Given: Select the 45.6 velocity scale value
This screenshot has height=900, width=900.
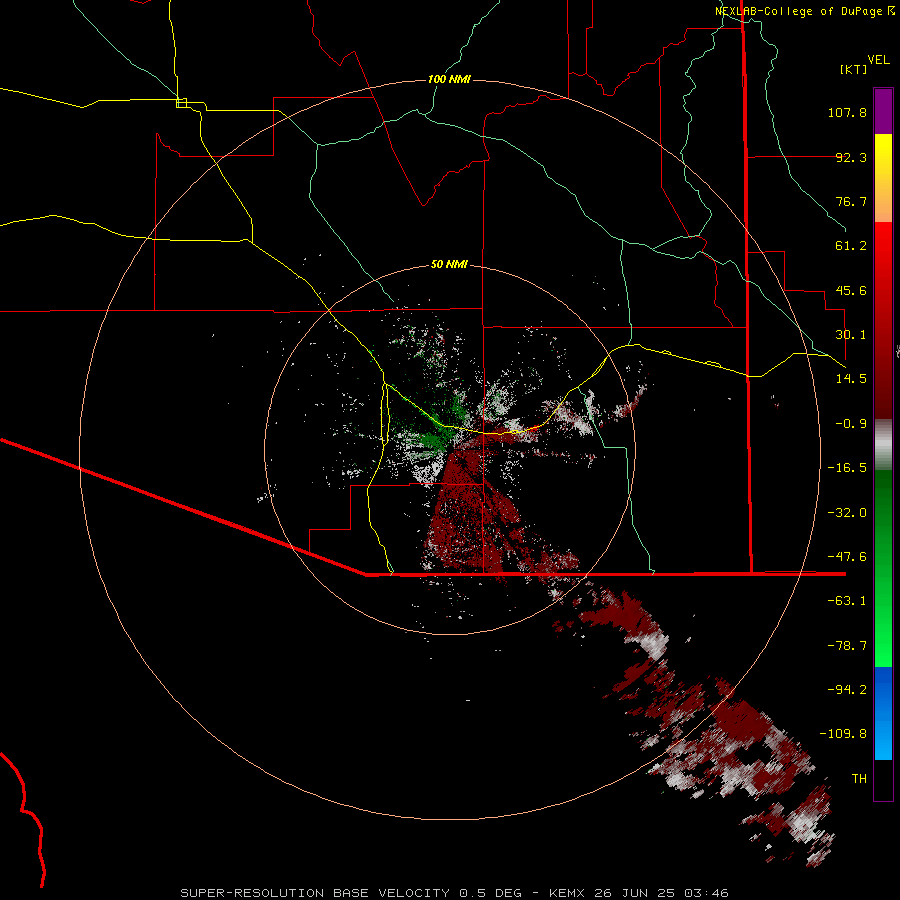Looking at the screenshot, I should coord(851,290).
